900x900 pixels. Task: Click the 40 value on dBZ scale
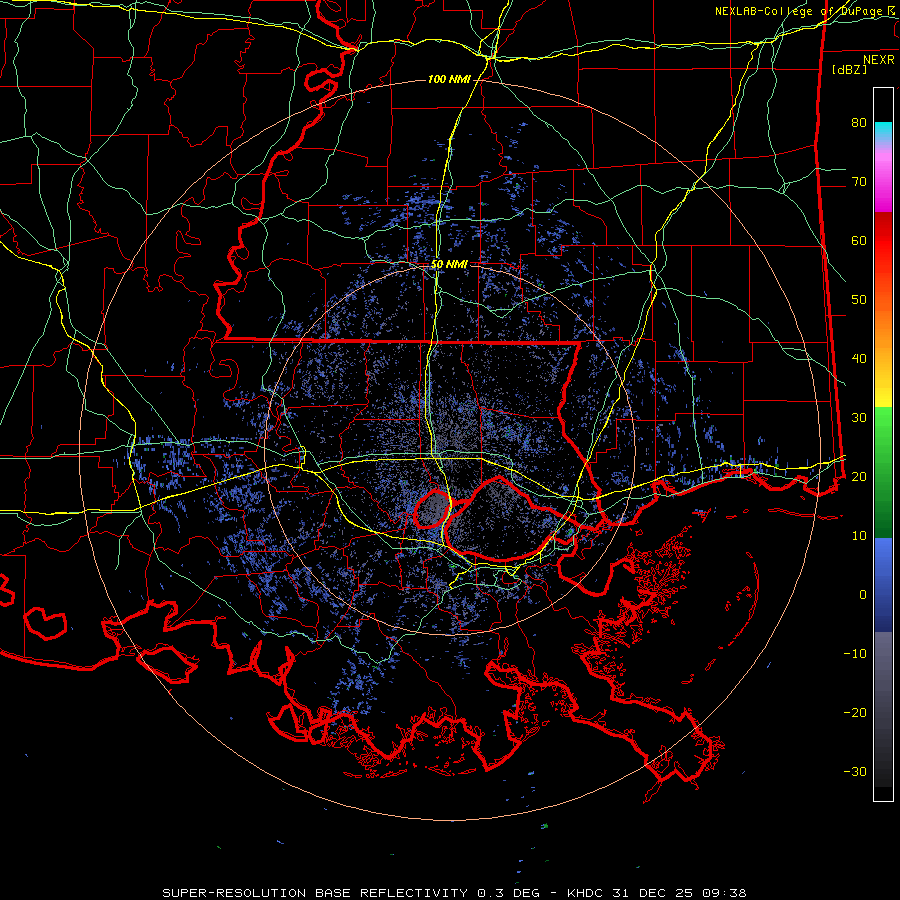pyautogui.click(x=859, y=359)
